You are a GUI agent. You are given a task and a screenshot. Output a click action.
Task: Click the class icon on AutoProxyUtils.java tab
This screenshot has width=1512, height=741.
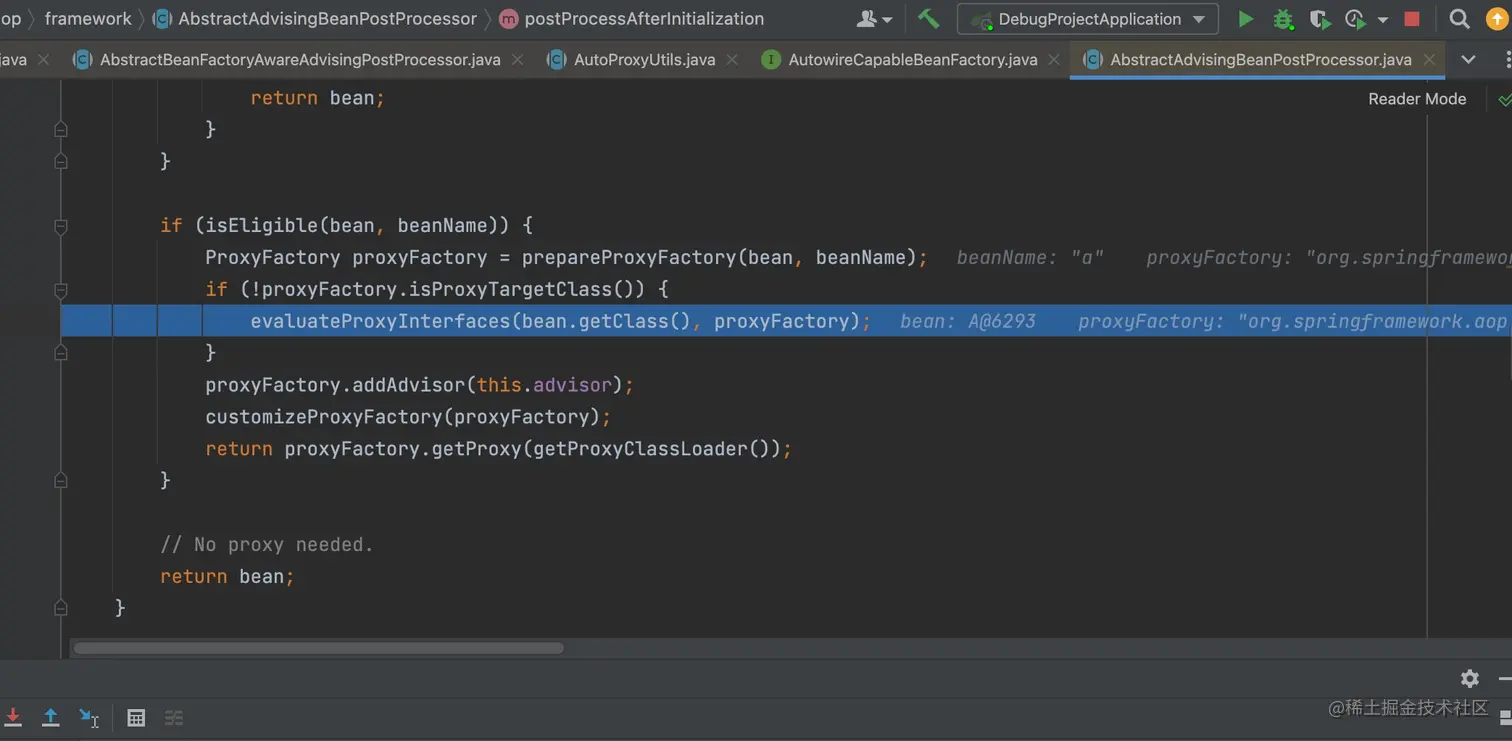556,60
